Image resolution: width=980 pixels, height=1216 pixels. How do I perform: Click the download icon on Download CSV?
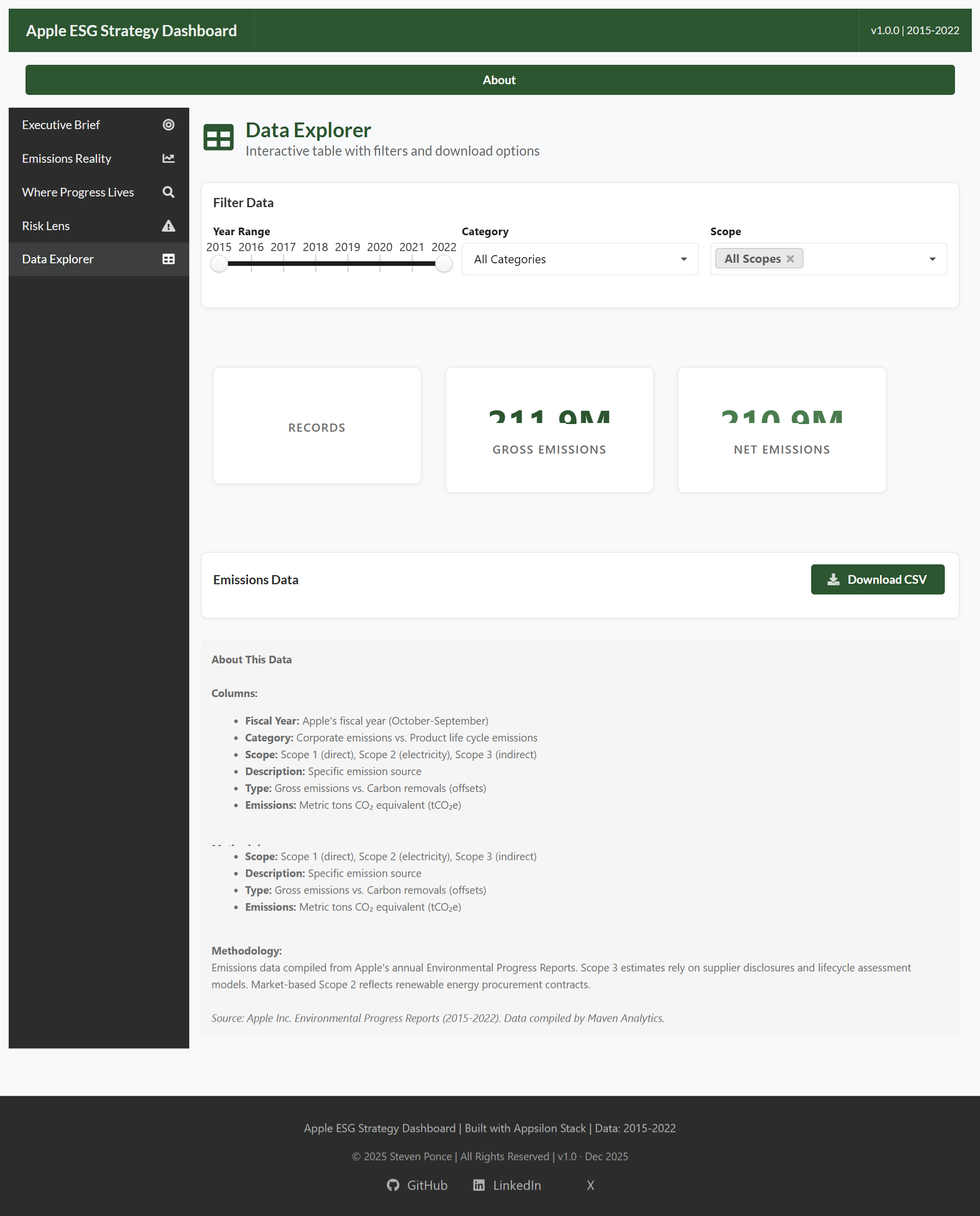pyautogui.click(x=833, y=579)
